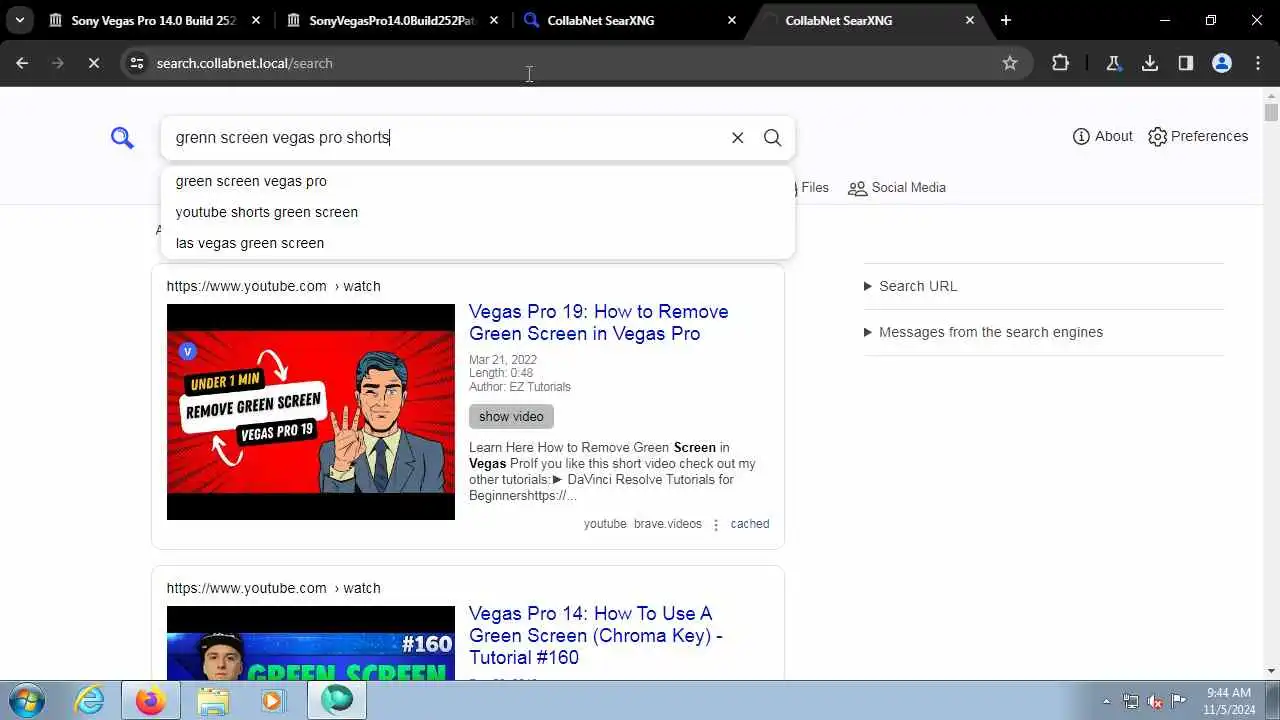
Task: Open browser extensions puzzle icon
Action: coord(1061,63)
